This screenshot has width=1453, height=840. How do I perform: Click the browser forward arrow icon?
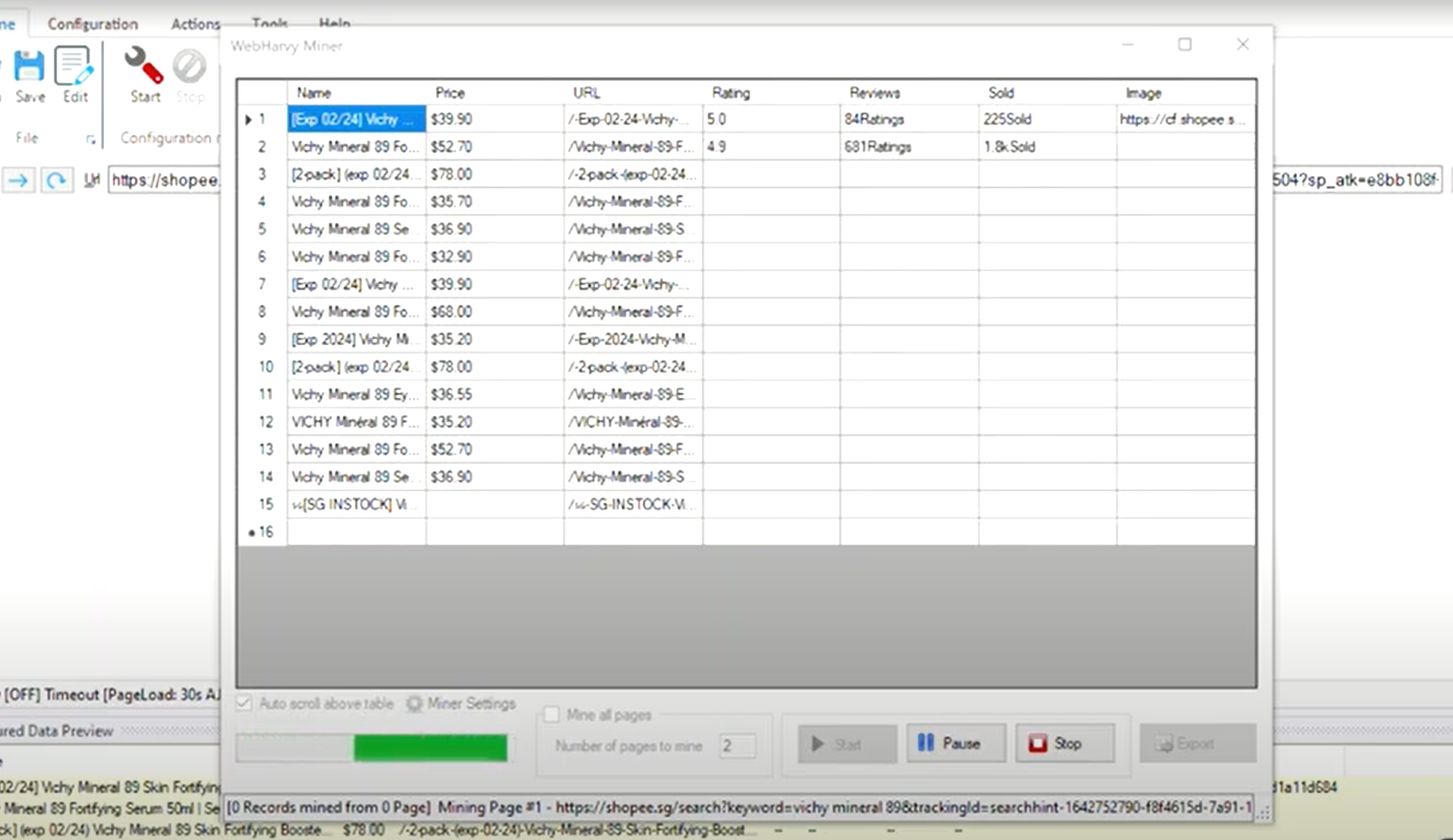pos(18,181)
